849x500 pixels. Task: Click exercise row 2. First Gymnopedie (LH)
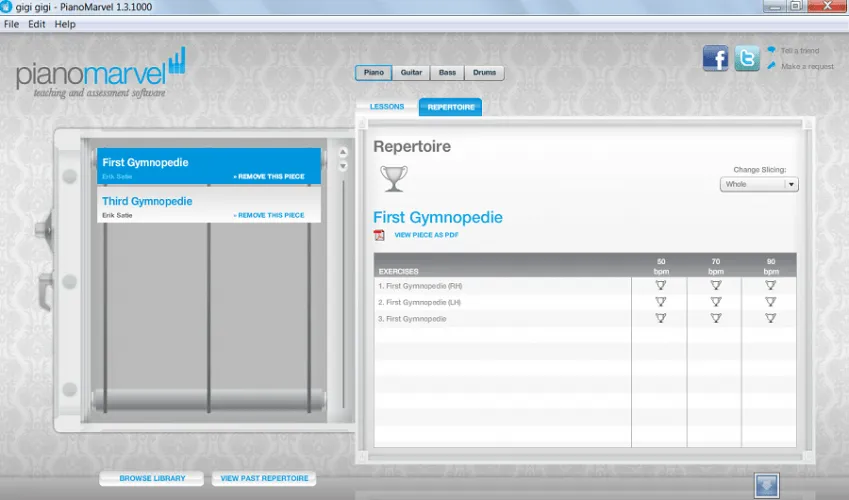(x=502, y=302)
